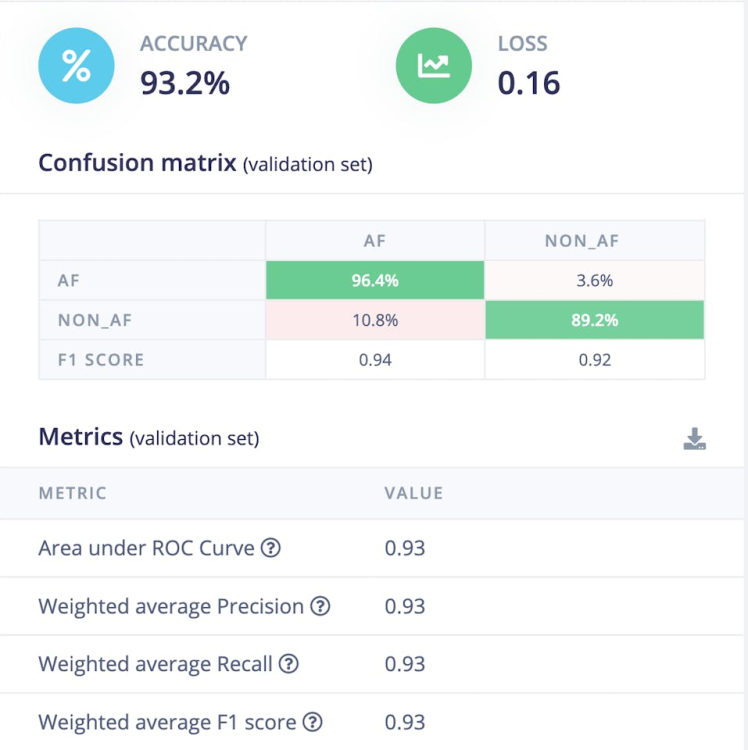Open help for Weighted average Precision

coord(320,606)
